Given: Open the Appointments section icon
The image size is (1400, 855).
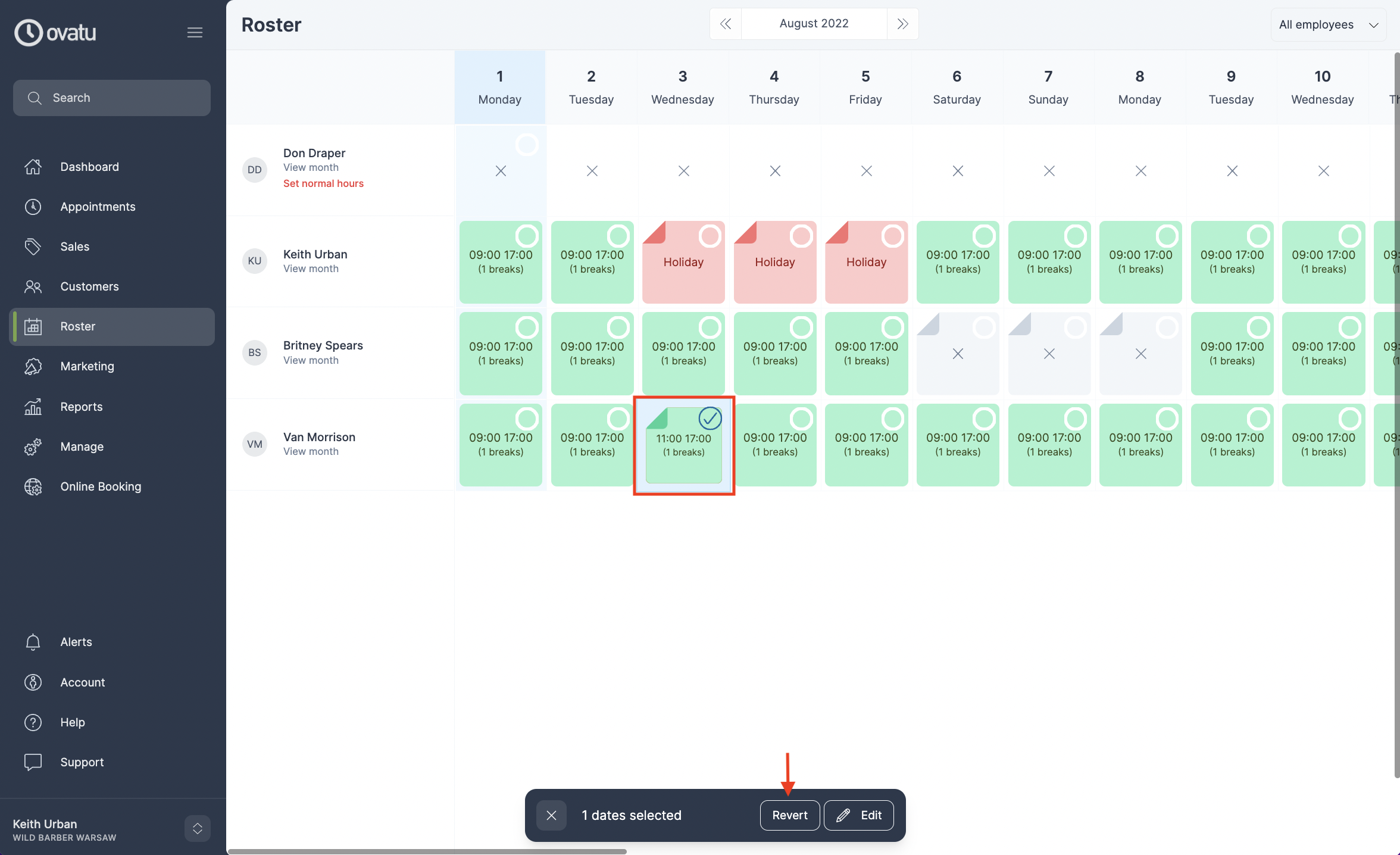Looking at the screenshot, I should point(33,207).
